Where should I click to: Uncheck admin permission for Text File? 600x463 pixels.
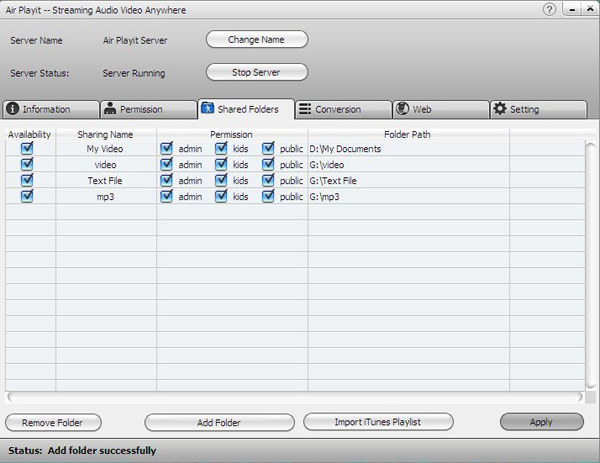tap(166, 180)
